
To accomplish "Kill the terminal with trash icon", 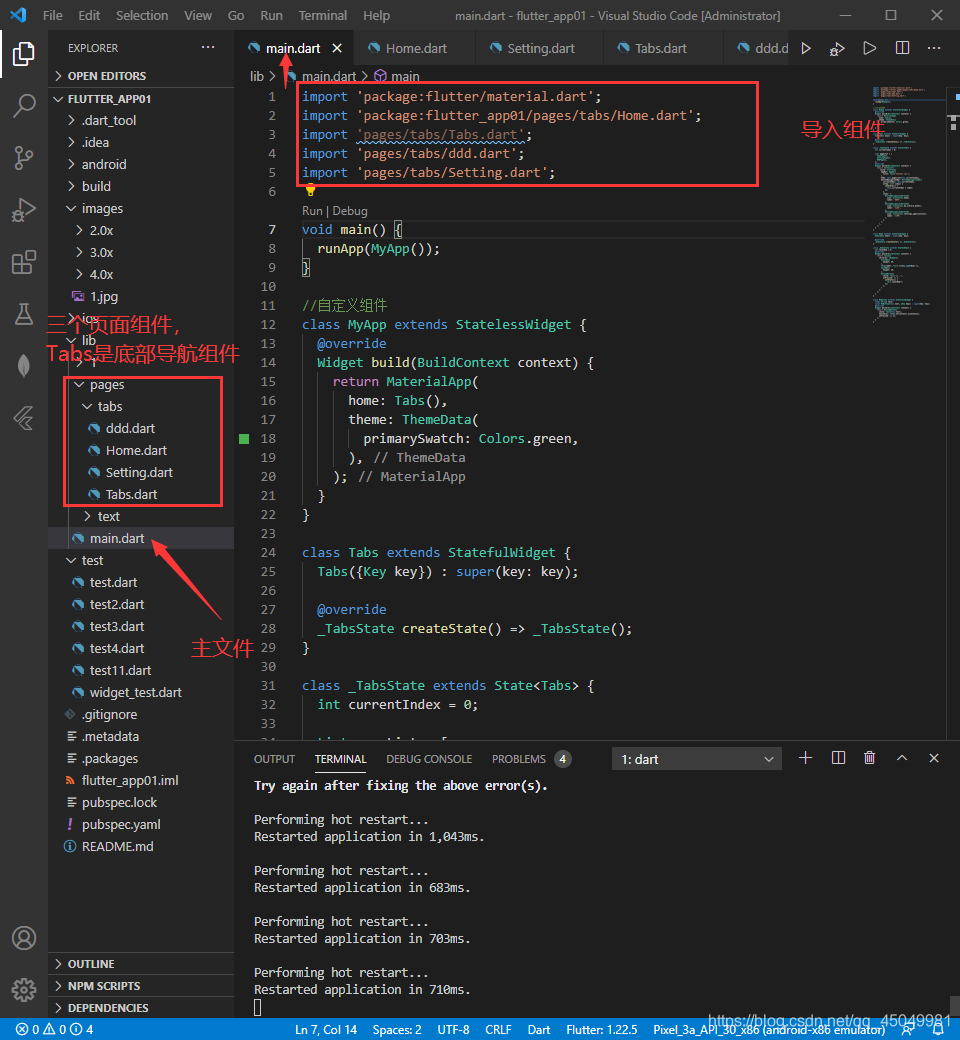I will [x=869, y=758].
